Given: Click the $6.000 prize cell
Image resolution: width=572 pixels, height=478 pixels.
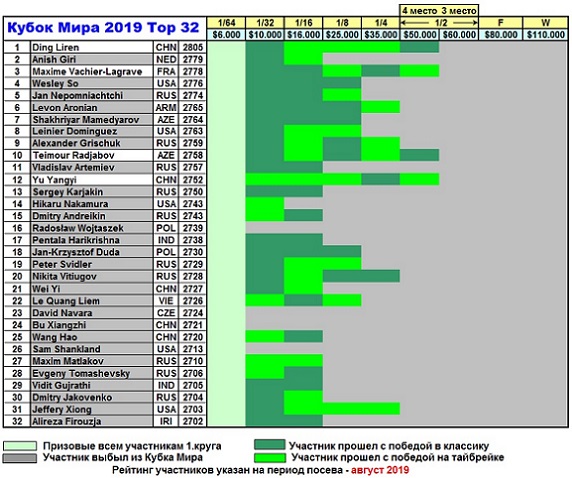Looking at the screenshot, I should coord(226,35).
